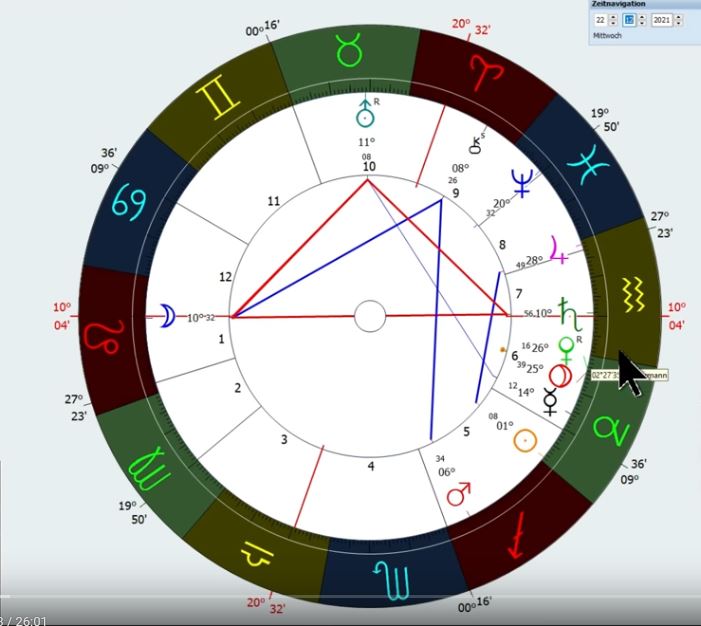Click house number 4 label
Screen dimensions: 701x626
pyautogui.click(x=371, y=467)
